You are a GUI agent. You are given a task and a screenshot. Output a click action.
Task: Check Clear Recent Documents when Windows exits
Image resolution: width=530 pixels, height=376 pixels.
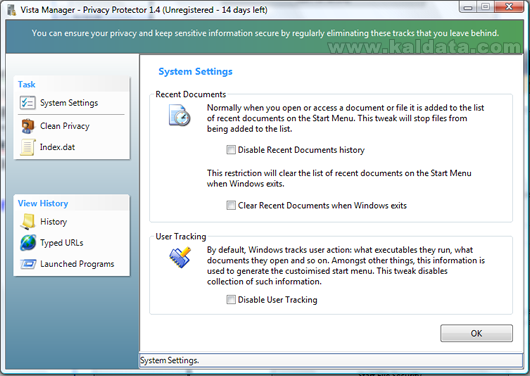(231, 205)
